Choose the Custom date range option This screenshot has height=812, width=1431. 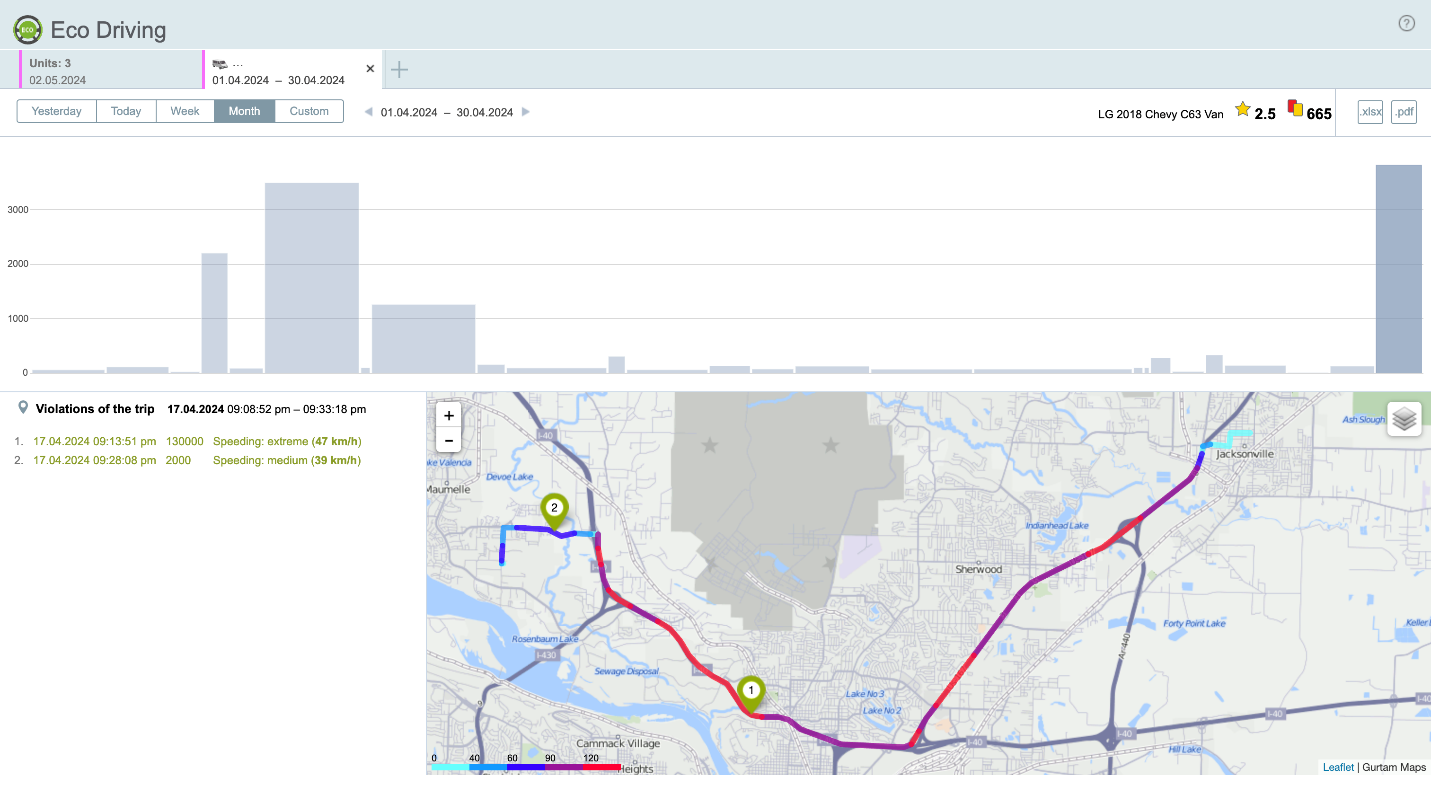tap(309, 111)
